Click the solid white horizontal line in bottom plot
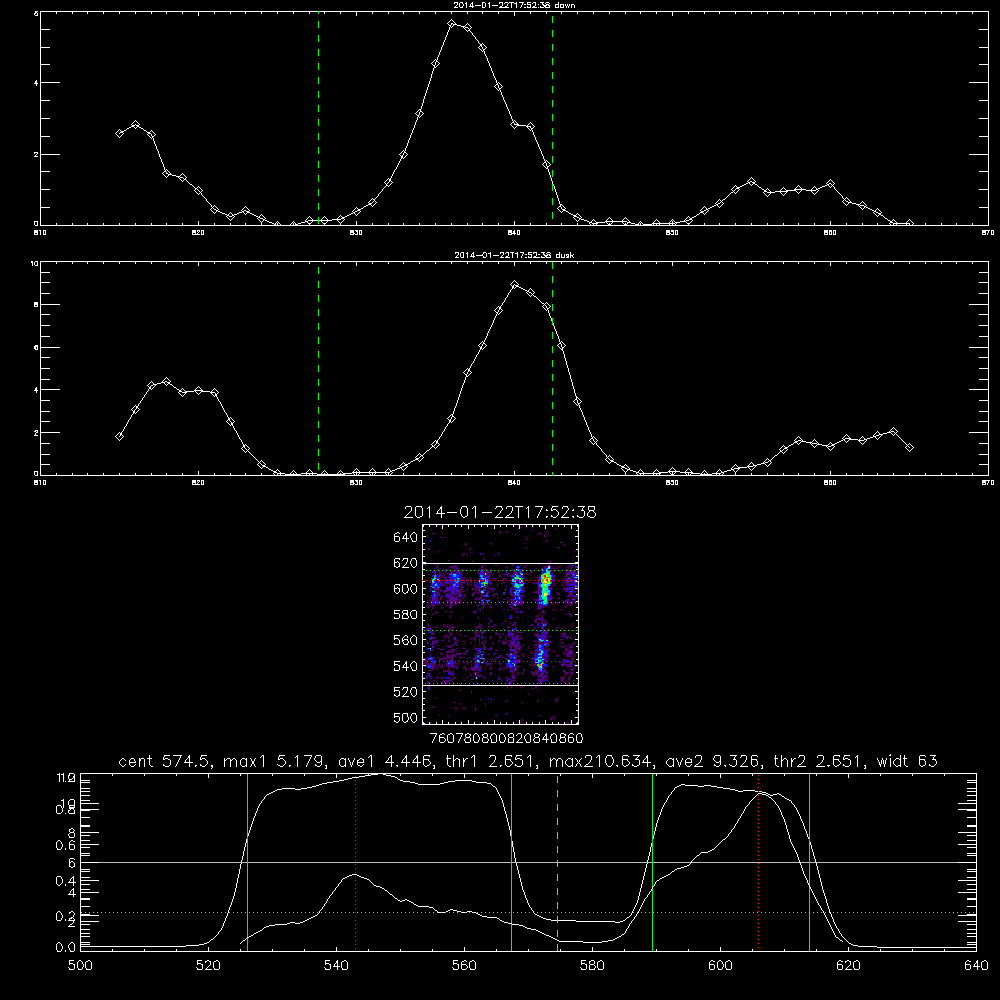The image size is (1000, 1000). [x=528, y=862]
